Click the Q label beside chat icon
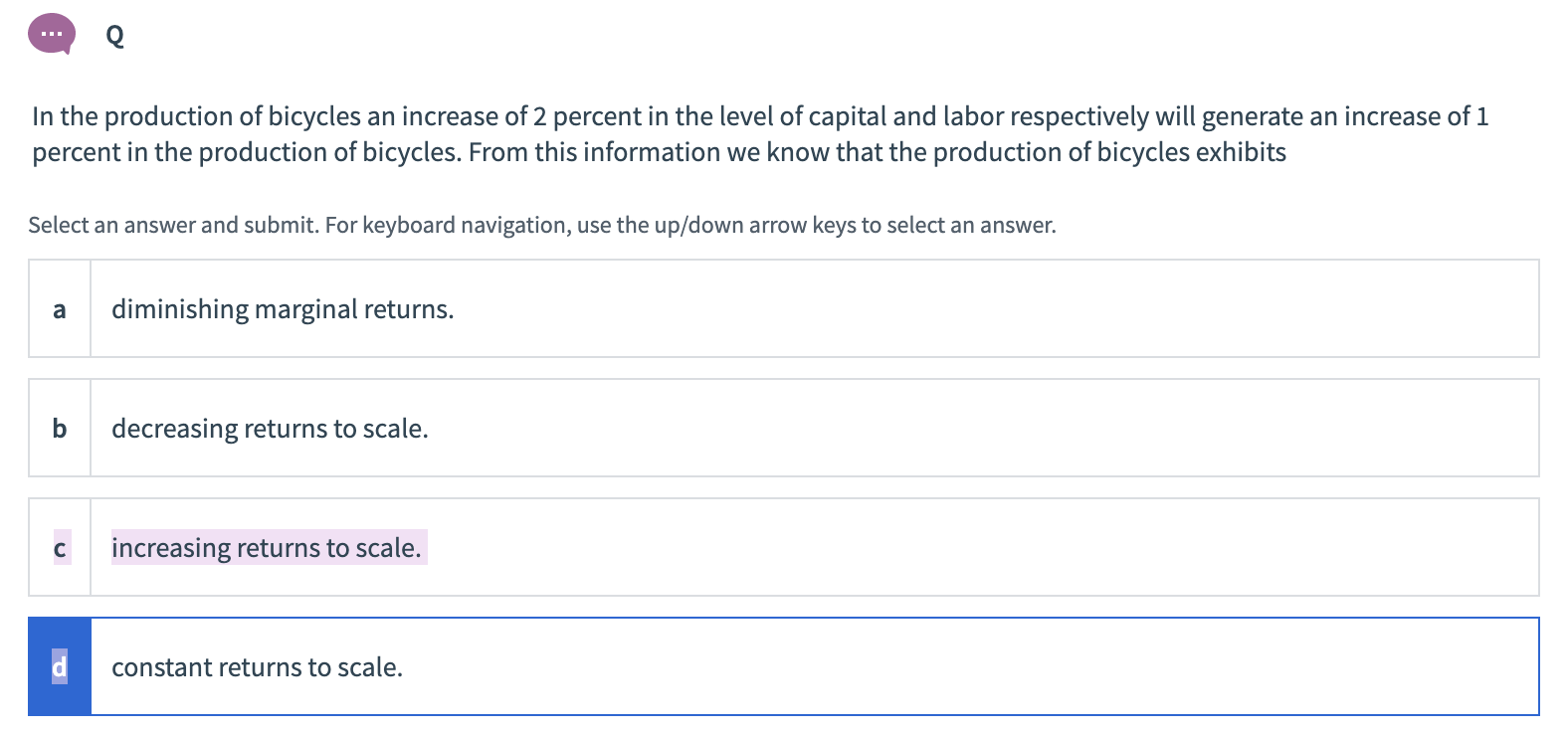 [x=114, y=37]
